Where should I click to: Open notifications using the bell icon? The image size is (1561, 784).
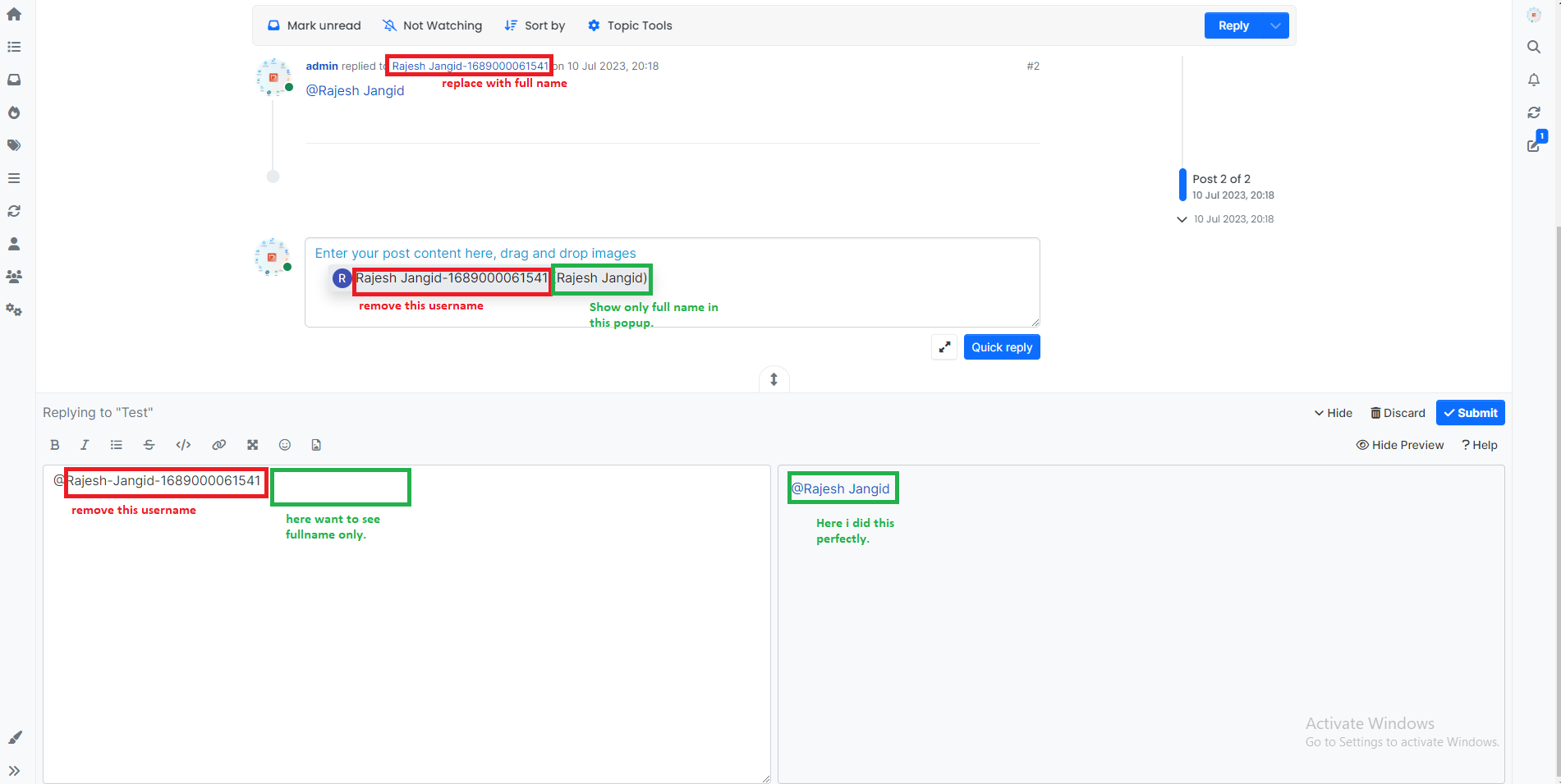pyautogui.click(x=1533, y=80)
